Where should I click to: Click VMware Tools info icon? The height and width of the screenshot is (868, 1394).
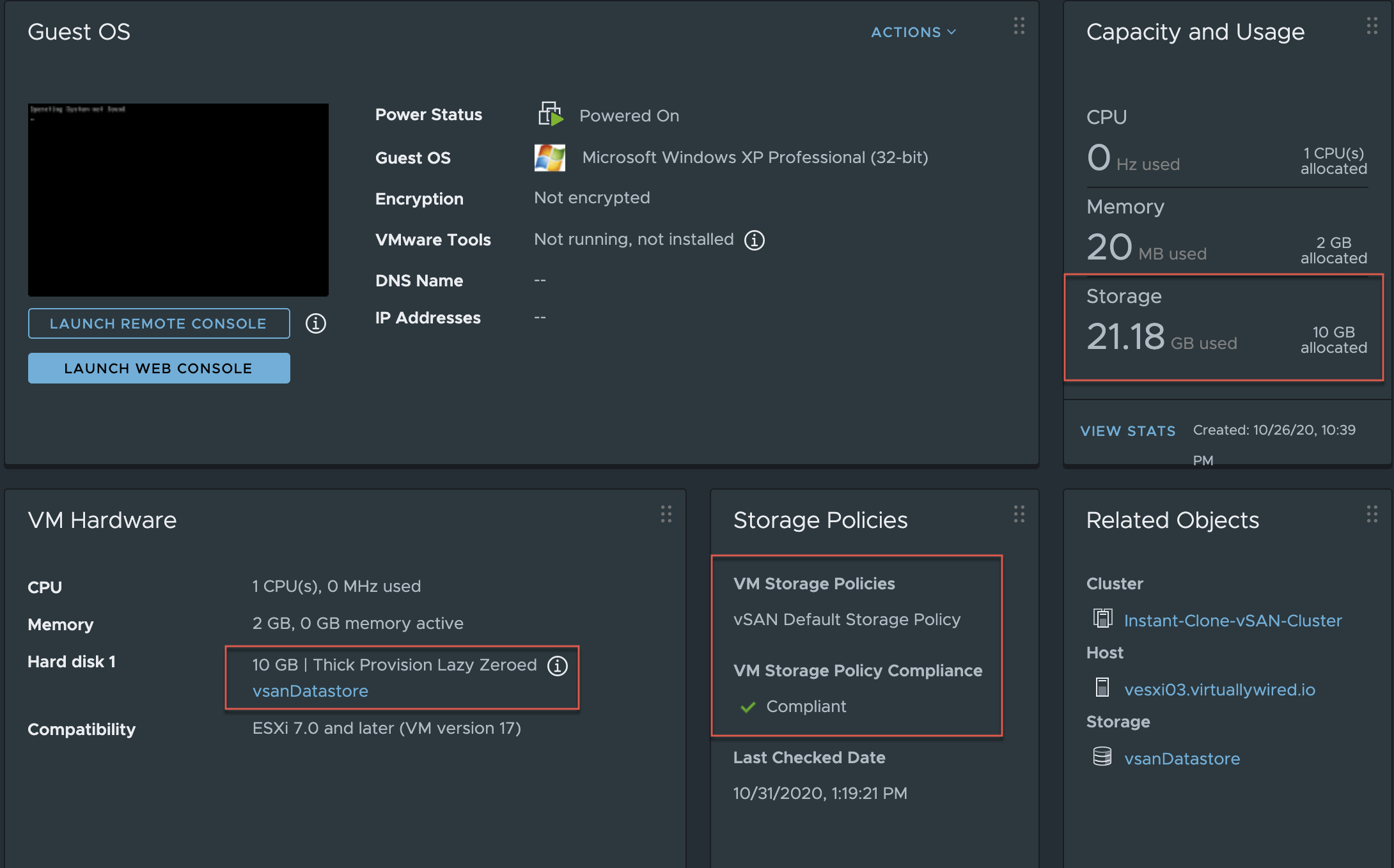755,240
